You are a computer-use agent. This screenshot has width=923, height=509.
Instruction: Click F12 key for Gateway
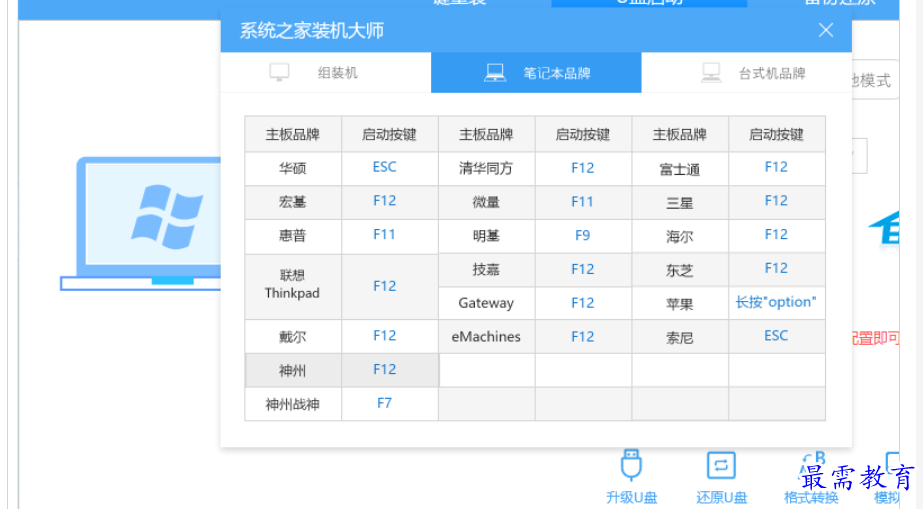[582, 303]
